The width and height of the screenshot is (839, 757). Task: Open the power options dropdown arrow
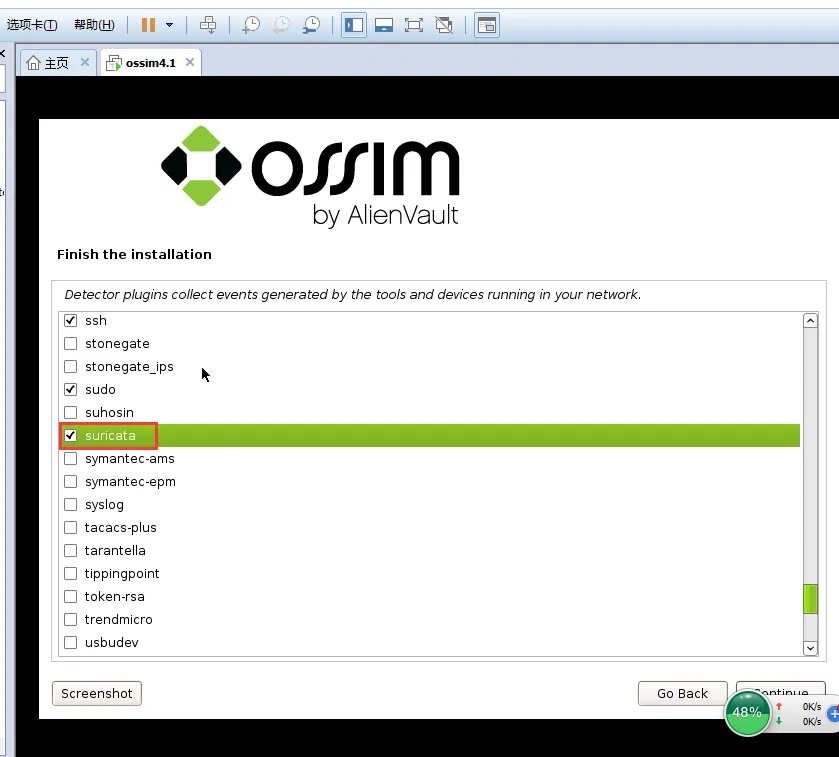point(170,25)
